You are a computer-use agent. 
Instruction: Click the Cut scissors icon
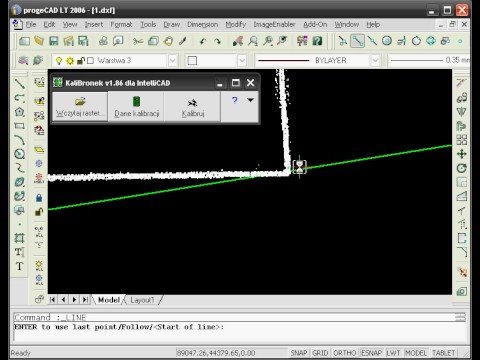[138, 41]
